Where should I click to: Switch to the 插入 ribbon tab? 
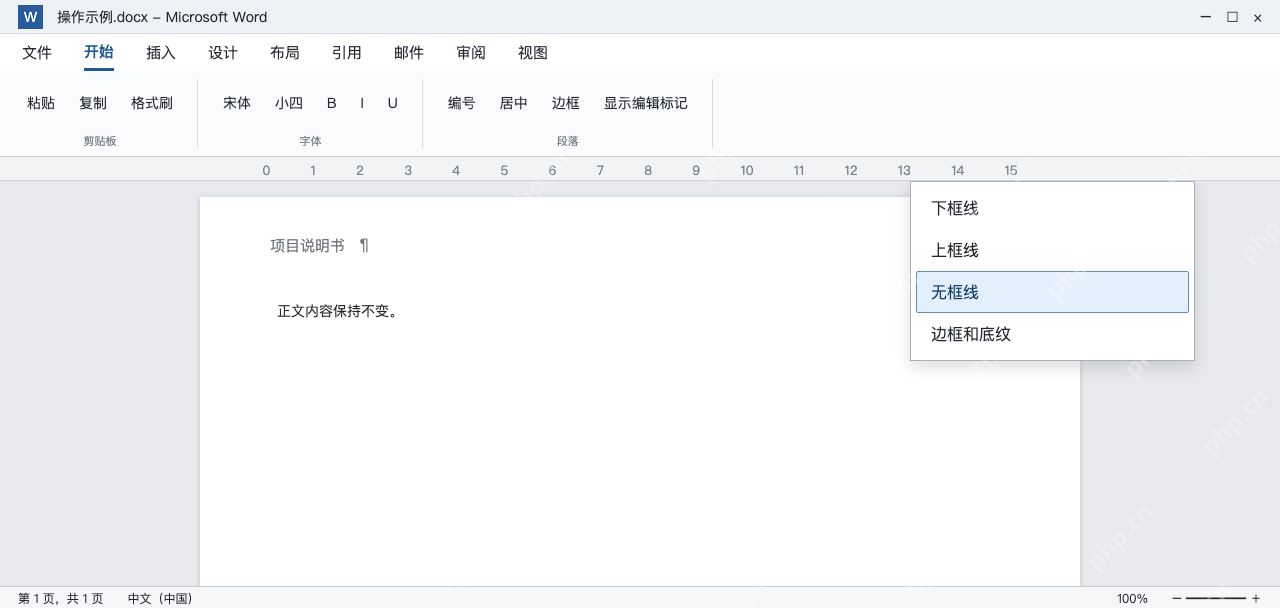point(161,53)
